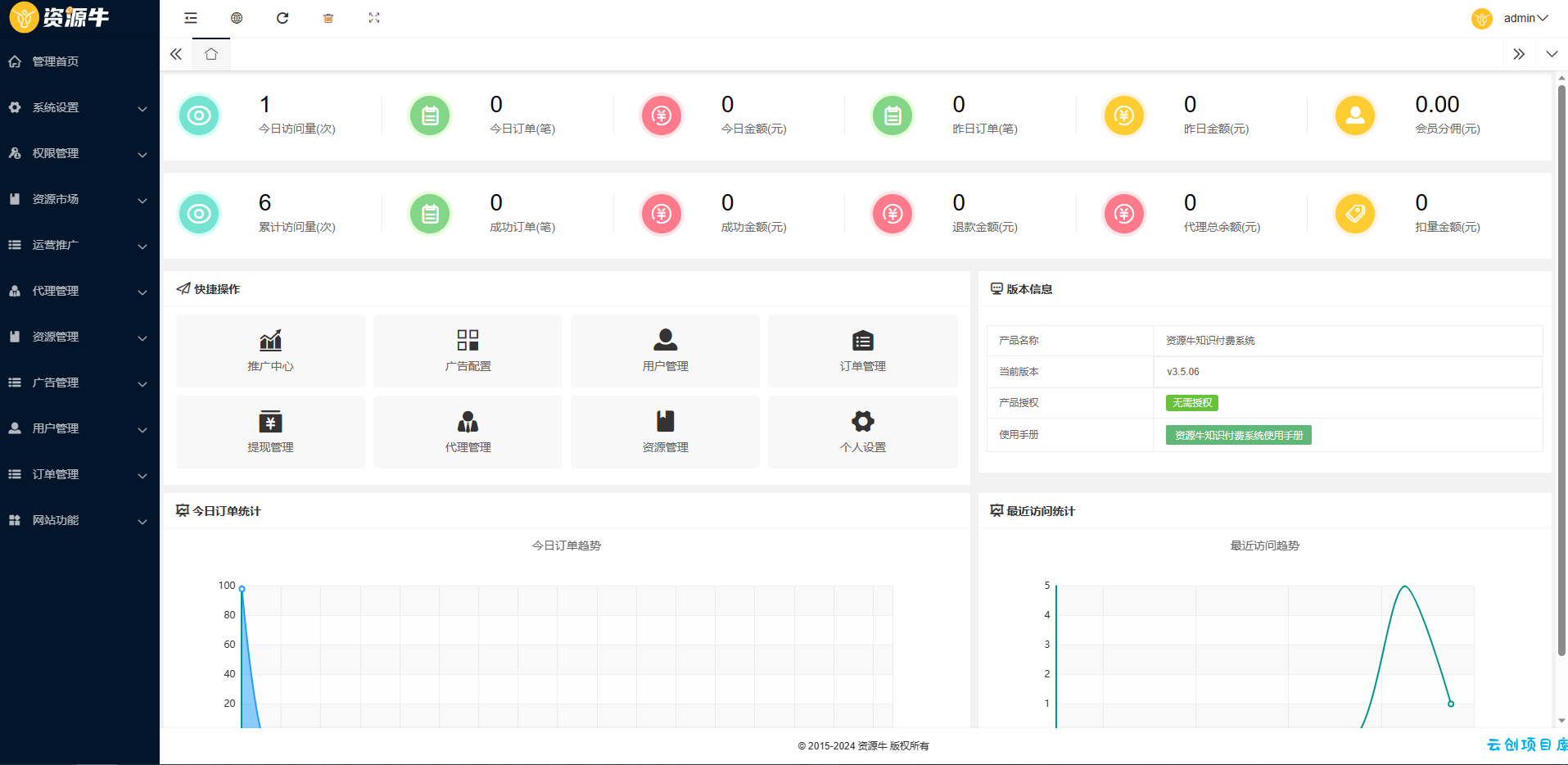
Task: Expand the 订单管理 sidebar menu
Action: 79,474
